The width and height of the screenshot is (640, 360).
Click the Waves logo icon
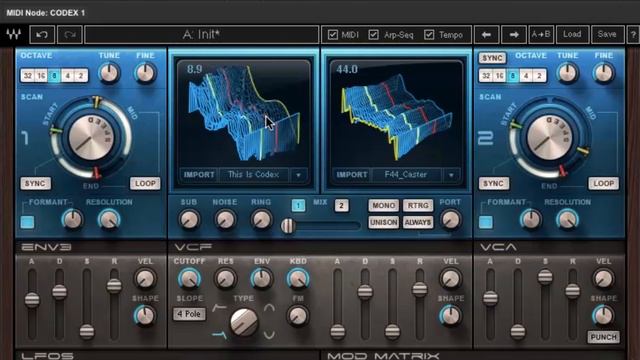click(x=13, y=34)
